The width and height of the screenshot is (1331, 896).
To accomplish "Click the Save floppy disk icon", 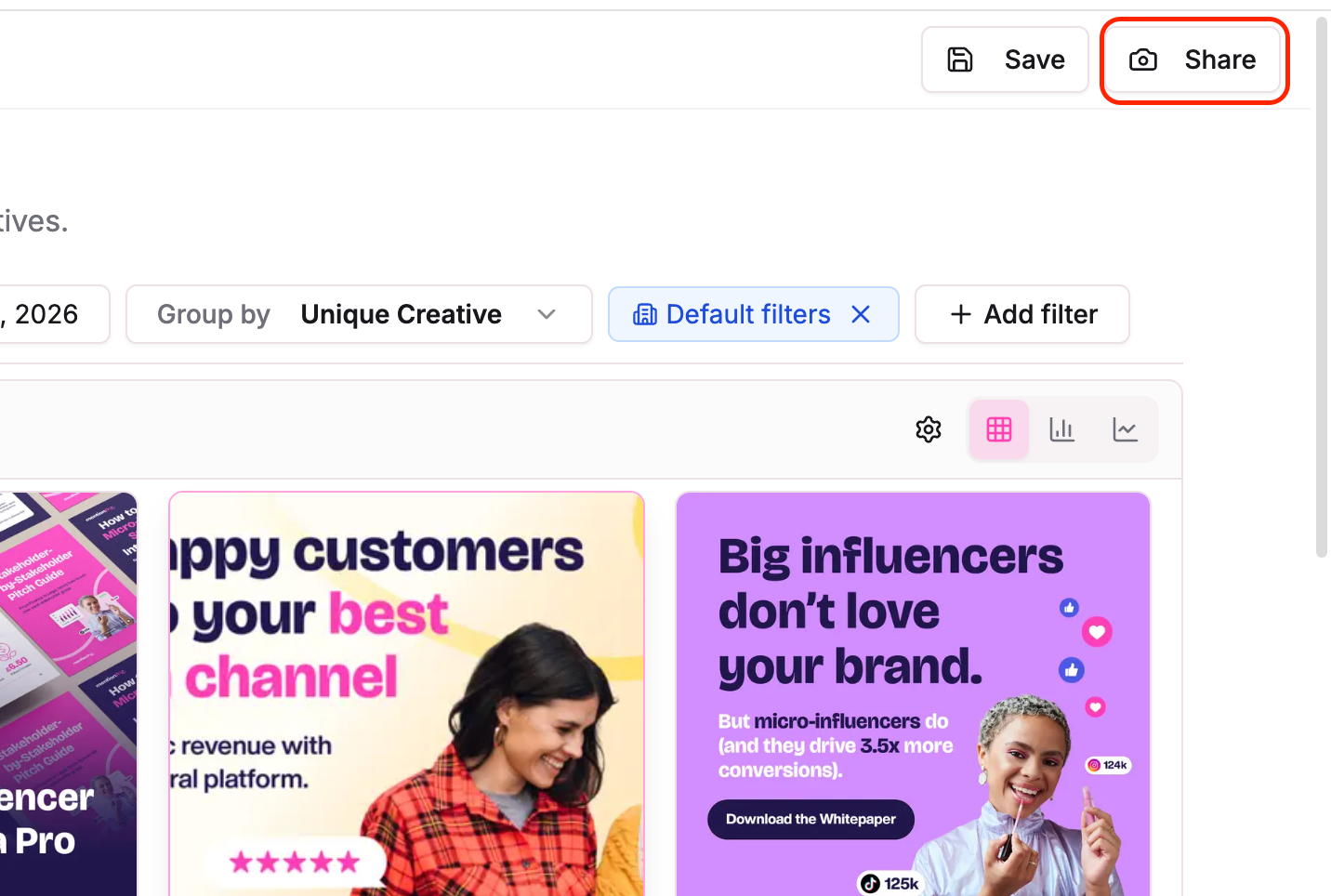I will pos(960,59).
